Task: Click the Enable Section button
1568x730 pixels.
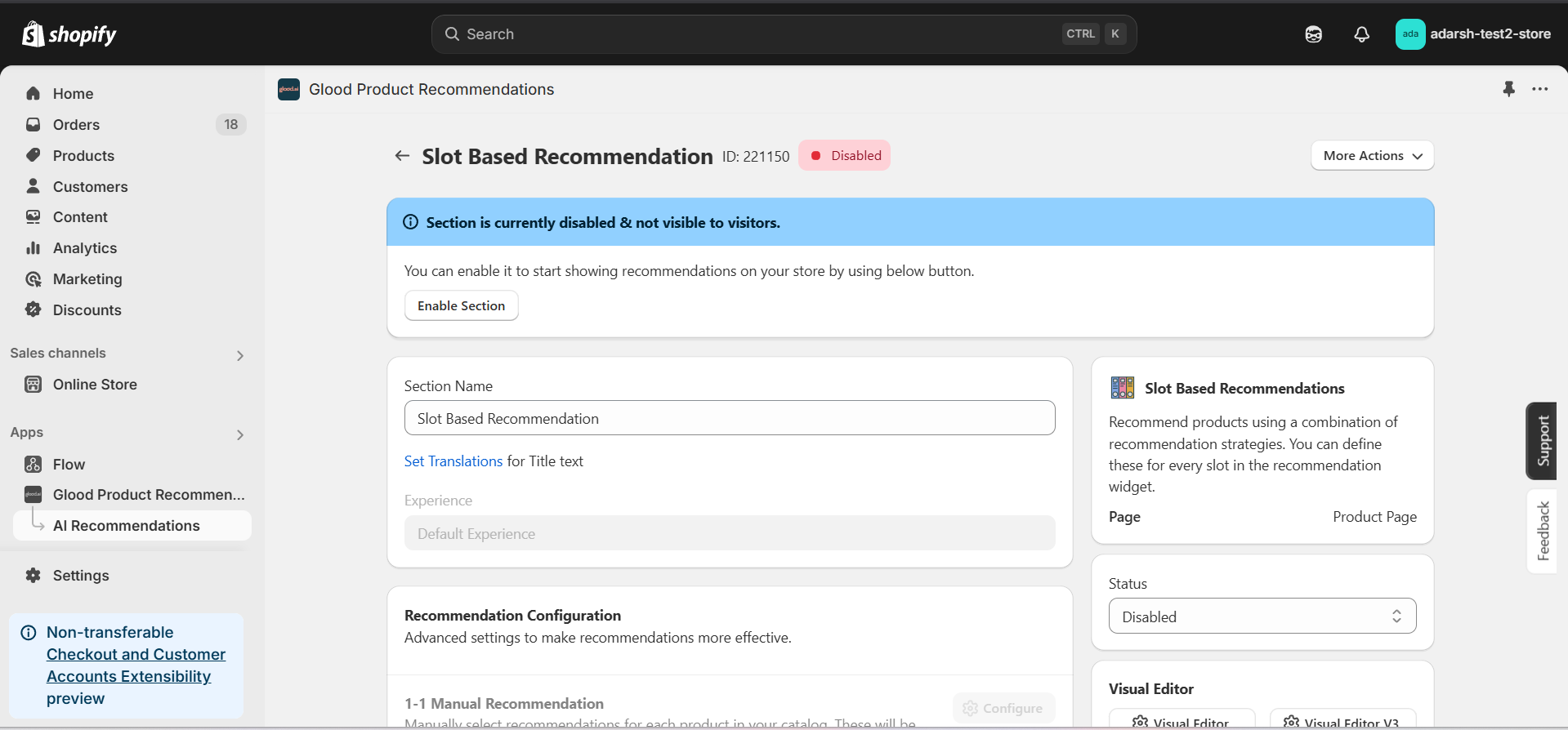Action: 461,305
